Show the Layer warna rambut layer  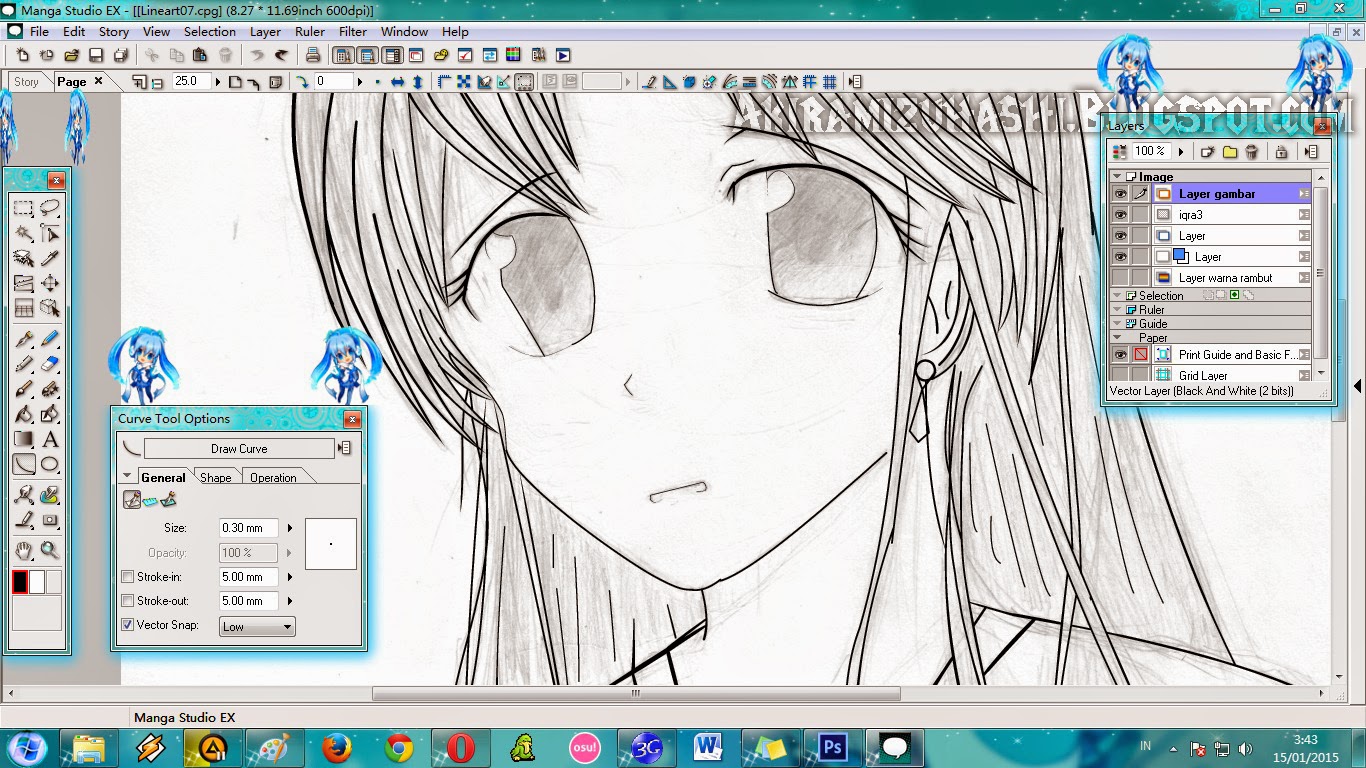pyautogui.click(x=1120, y=278)
